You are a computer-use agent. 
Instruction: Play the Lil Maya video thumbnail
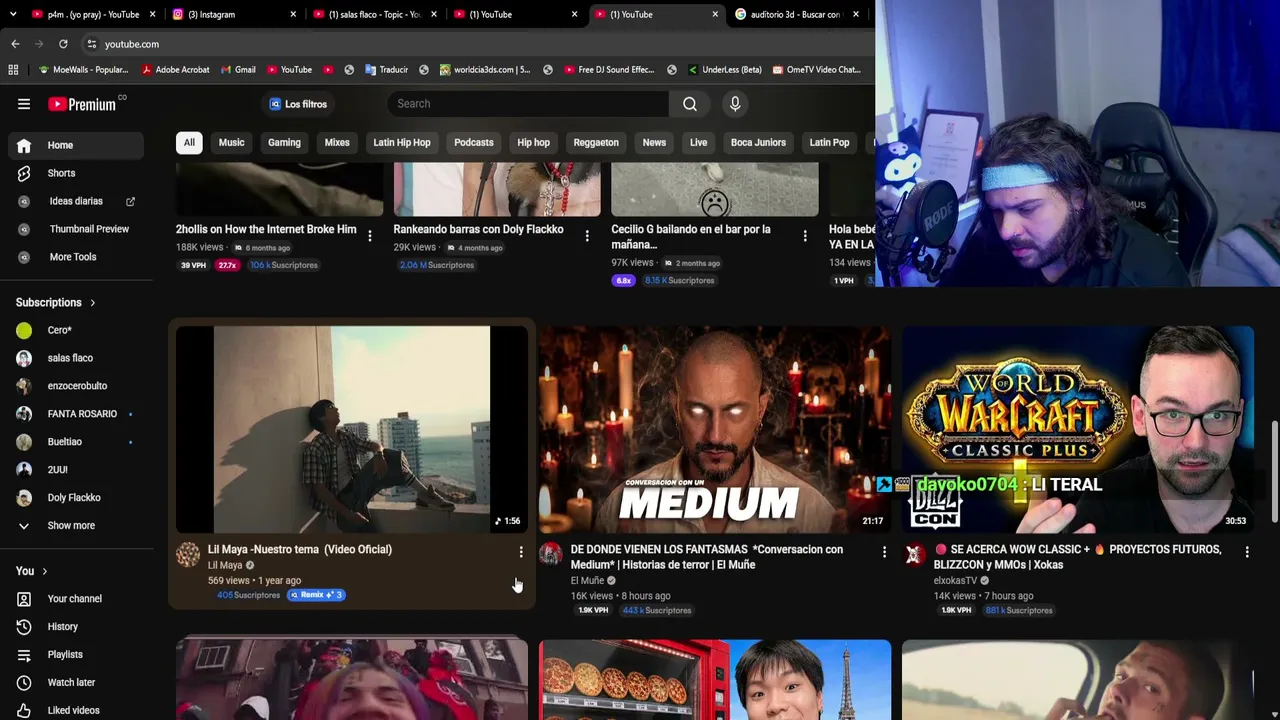tap(352, 430)
